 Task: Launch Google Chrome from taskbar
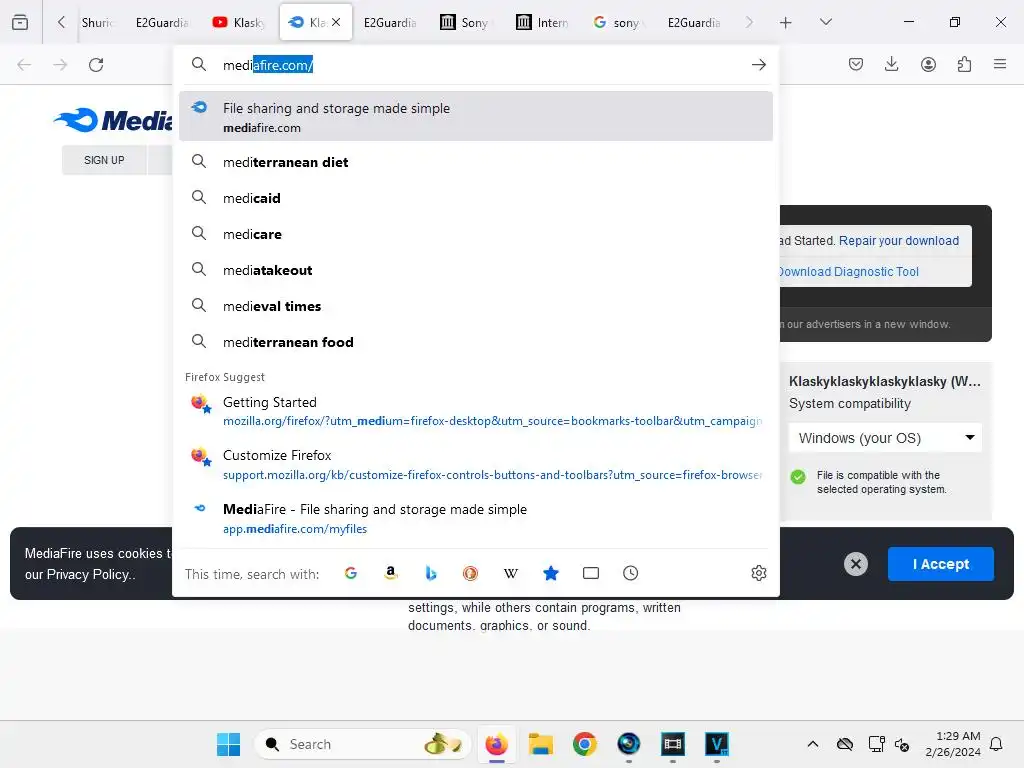pyautogui.click(x=584, y=744)
